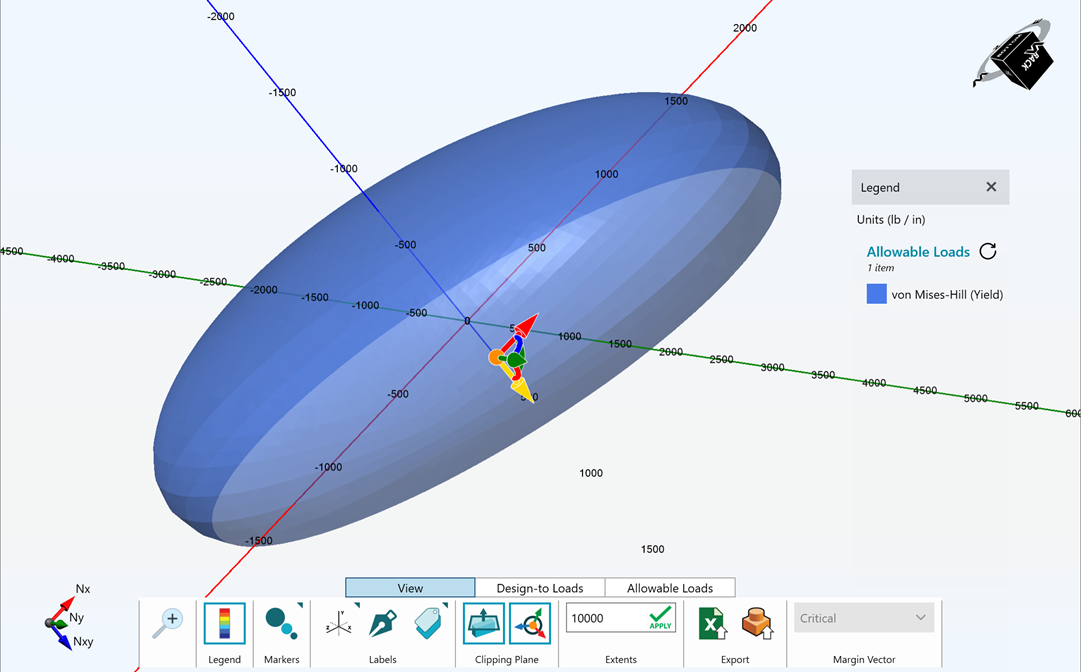The width and height of the screenshot is (1081, 672).
Task: Click the '1 item' legend count
Action: pos(880,267)
